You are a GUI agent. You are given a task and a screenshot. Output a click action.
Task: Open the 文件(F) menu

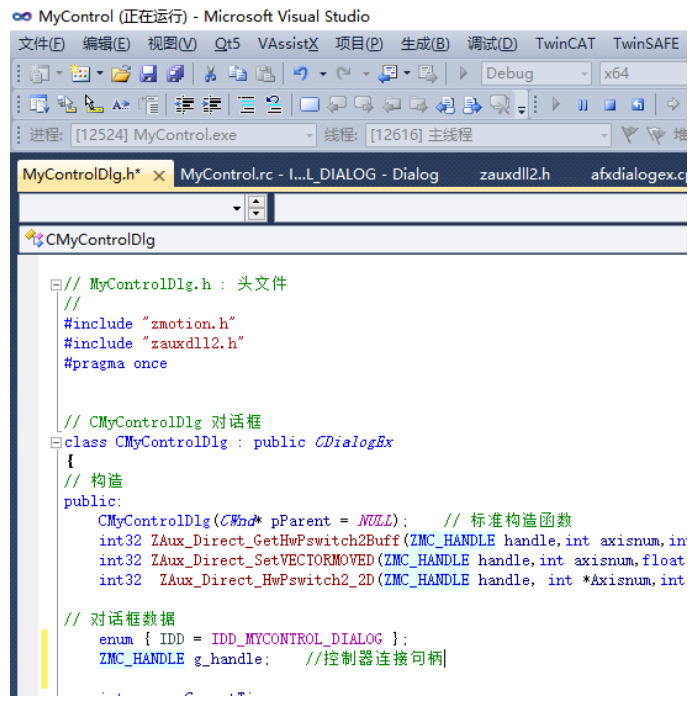(x=41, y=44)
